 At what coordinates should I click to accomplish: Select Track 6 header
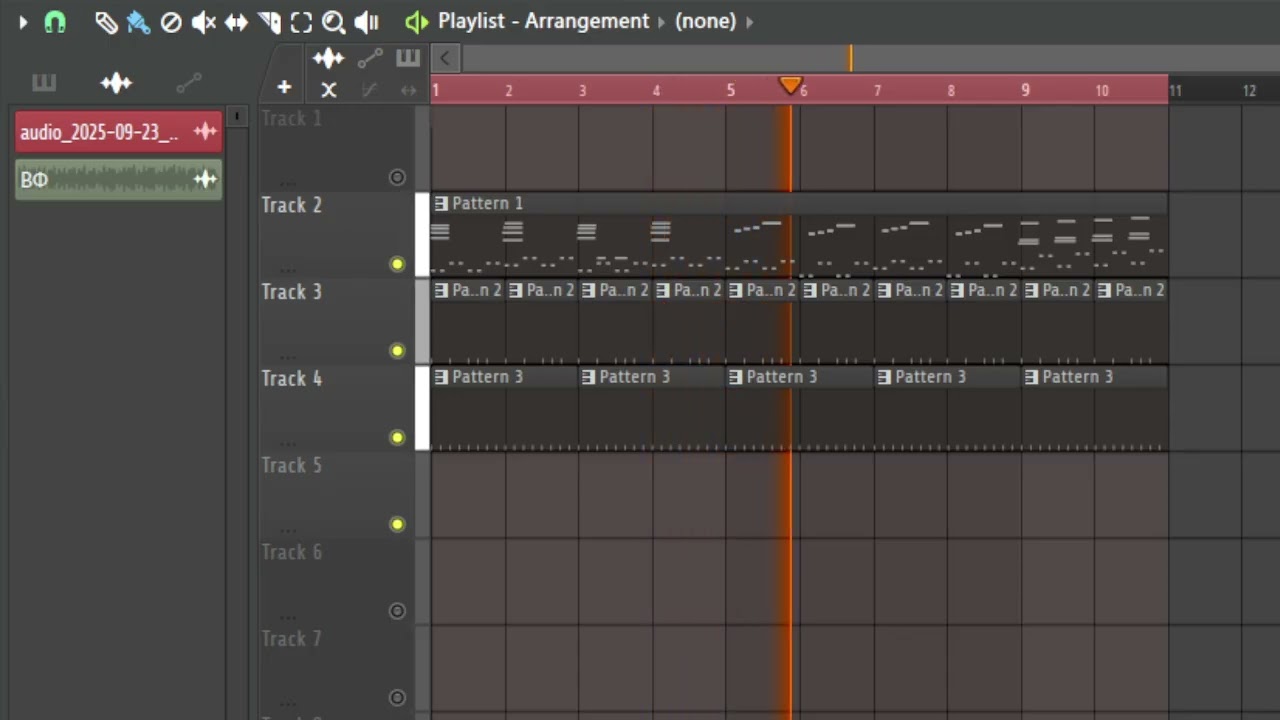pyautogui.click(x=336, y=583)
